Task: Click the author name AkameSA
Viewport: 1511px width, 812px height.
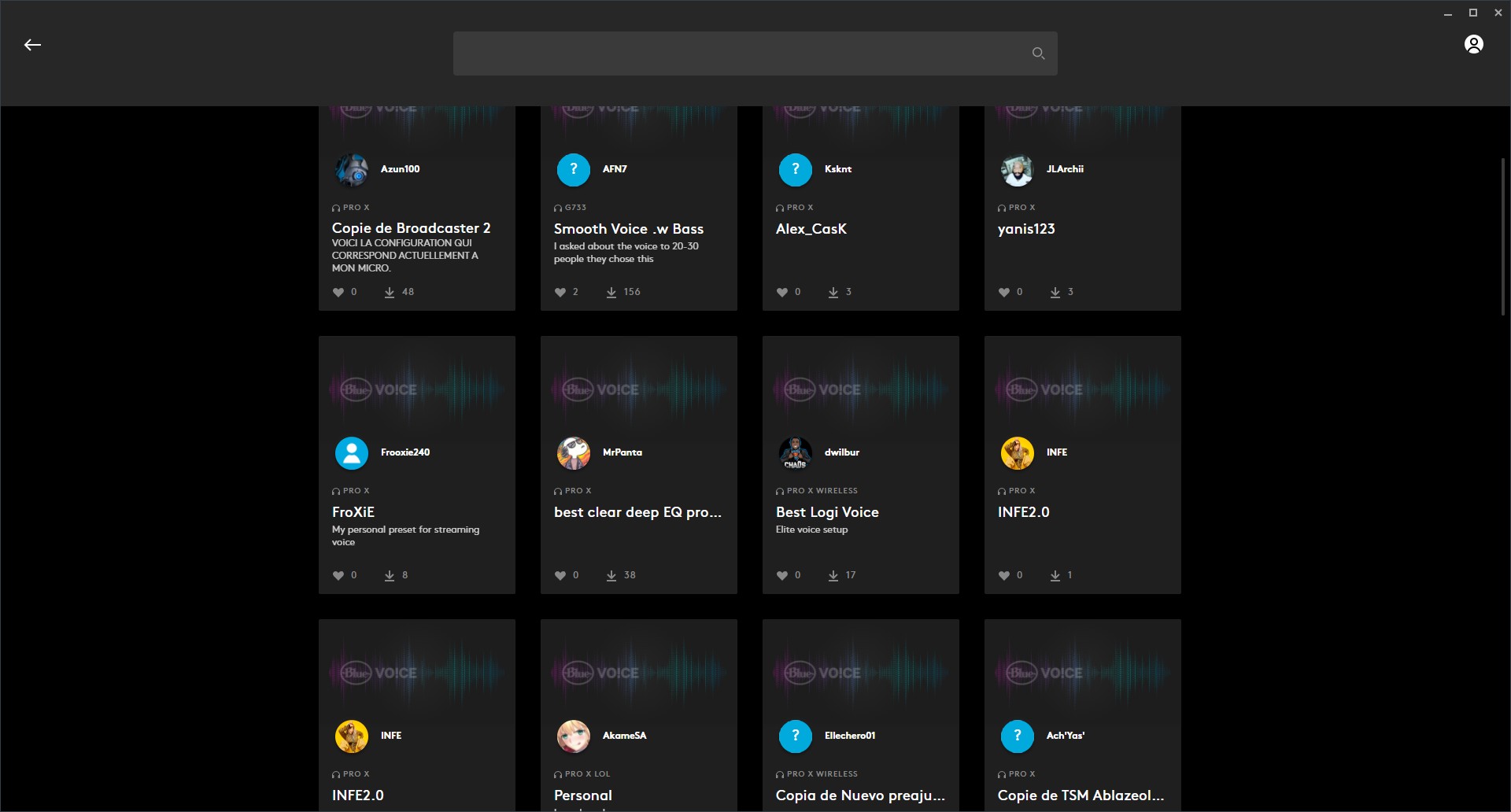Action: point(624,736)
